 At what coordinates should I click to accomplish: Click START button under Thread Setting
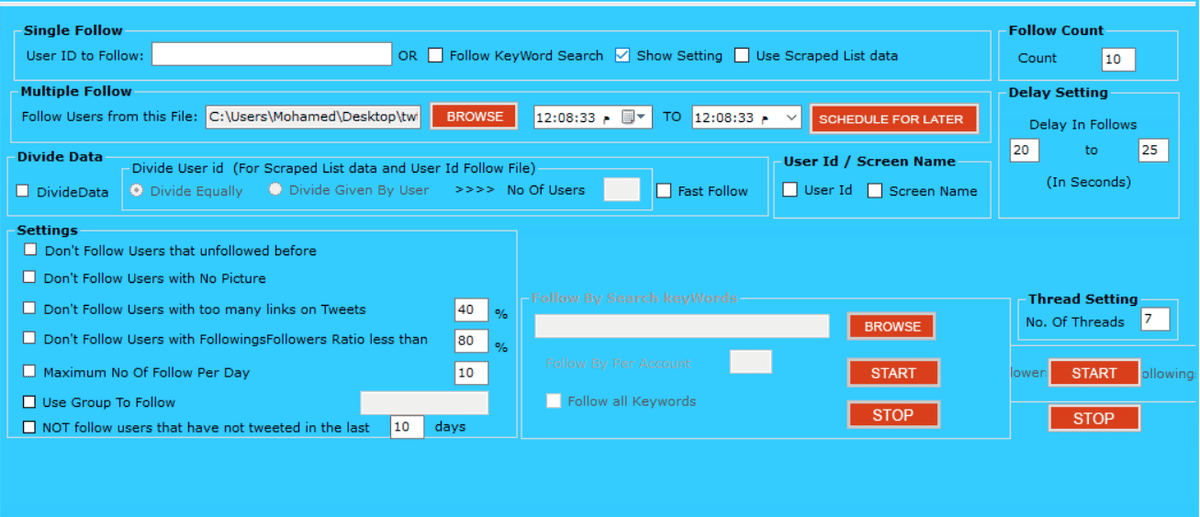1094,373
